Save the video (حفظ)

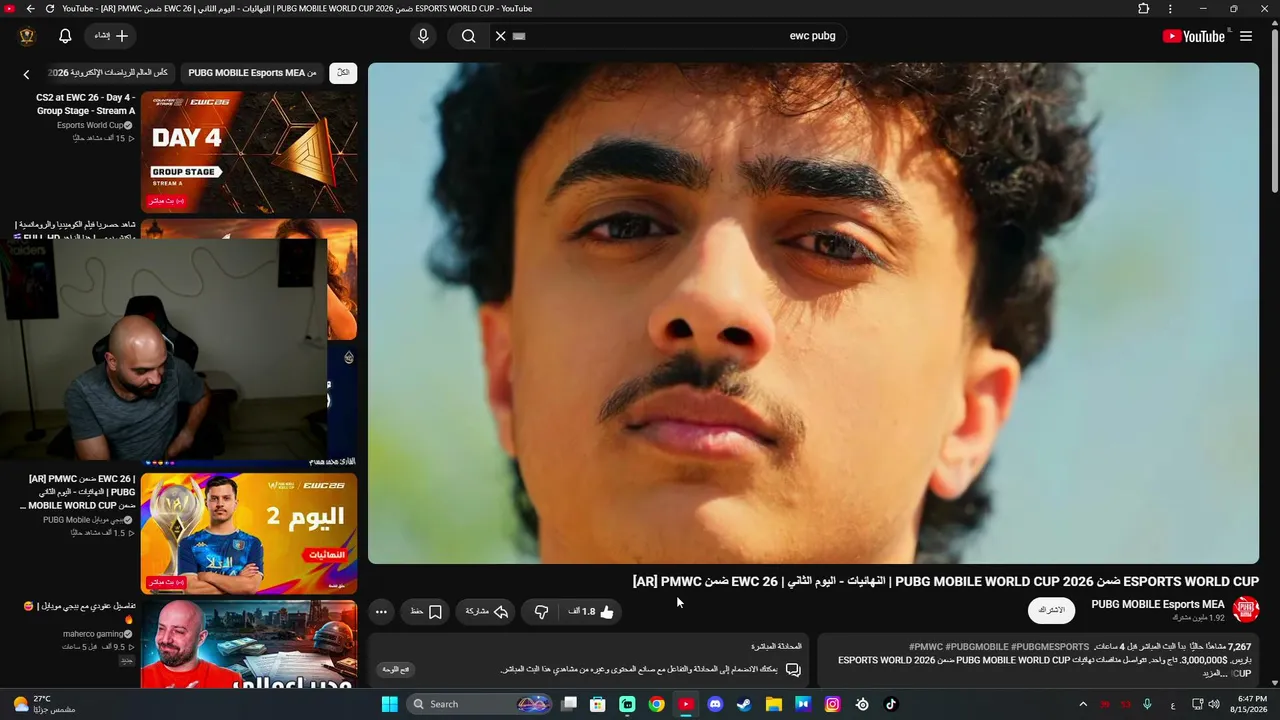coord(426,611)
